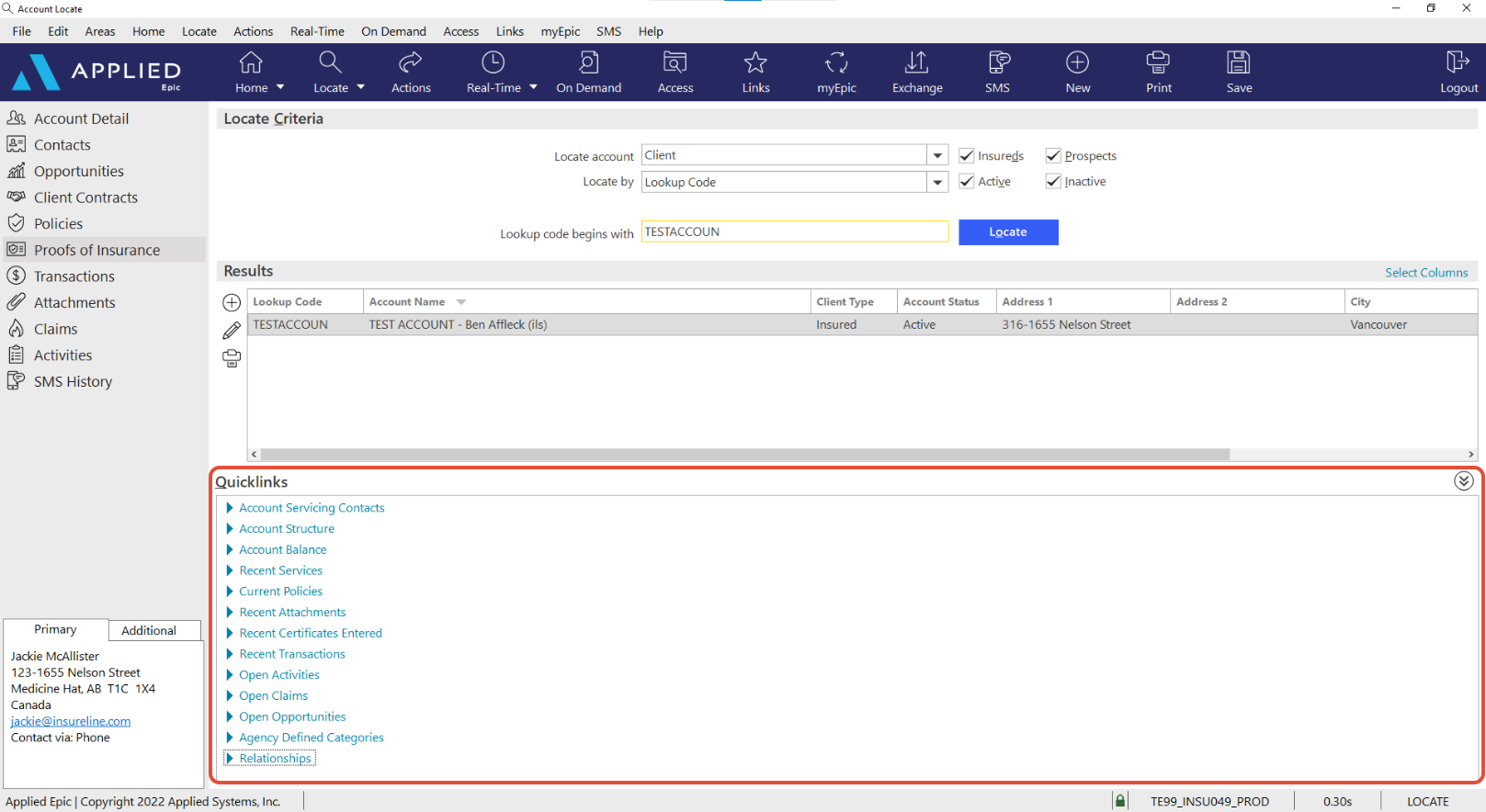Open the On Demand toolbar icon

pos(589,62)
